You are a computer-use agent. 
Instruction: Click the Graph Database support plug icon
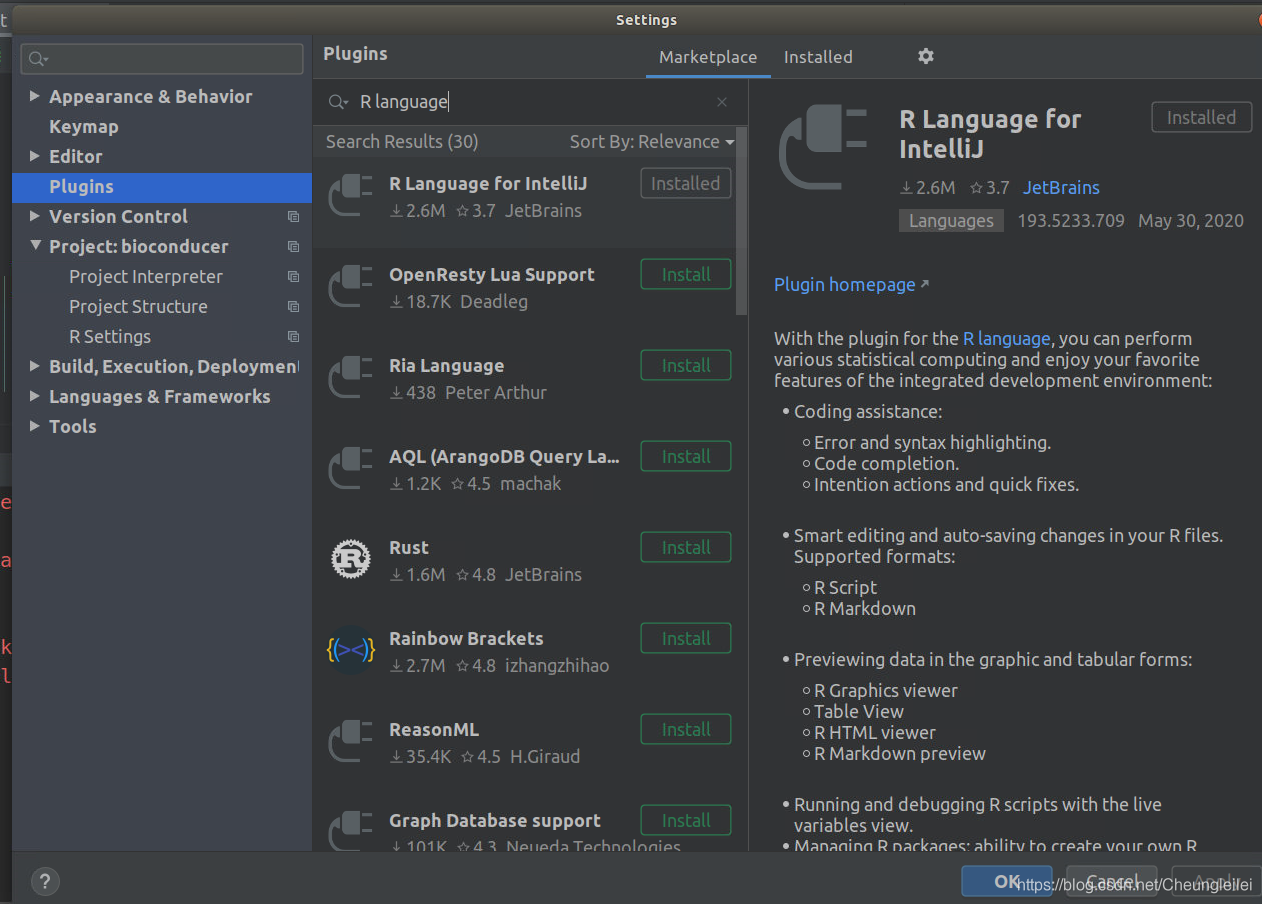351,830
